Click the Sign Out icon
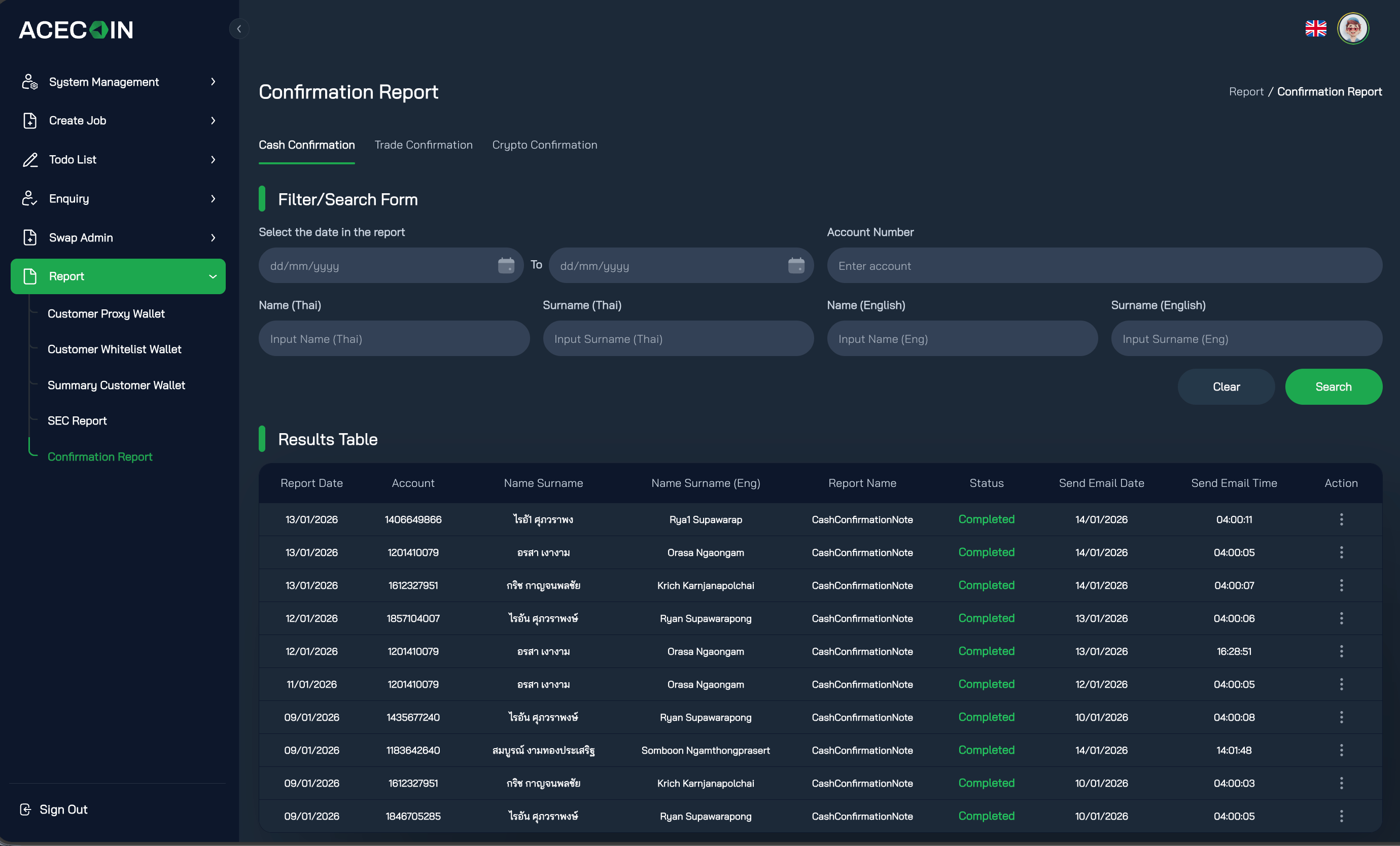1400x846 pixels. tap(25, 809)
